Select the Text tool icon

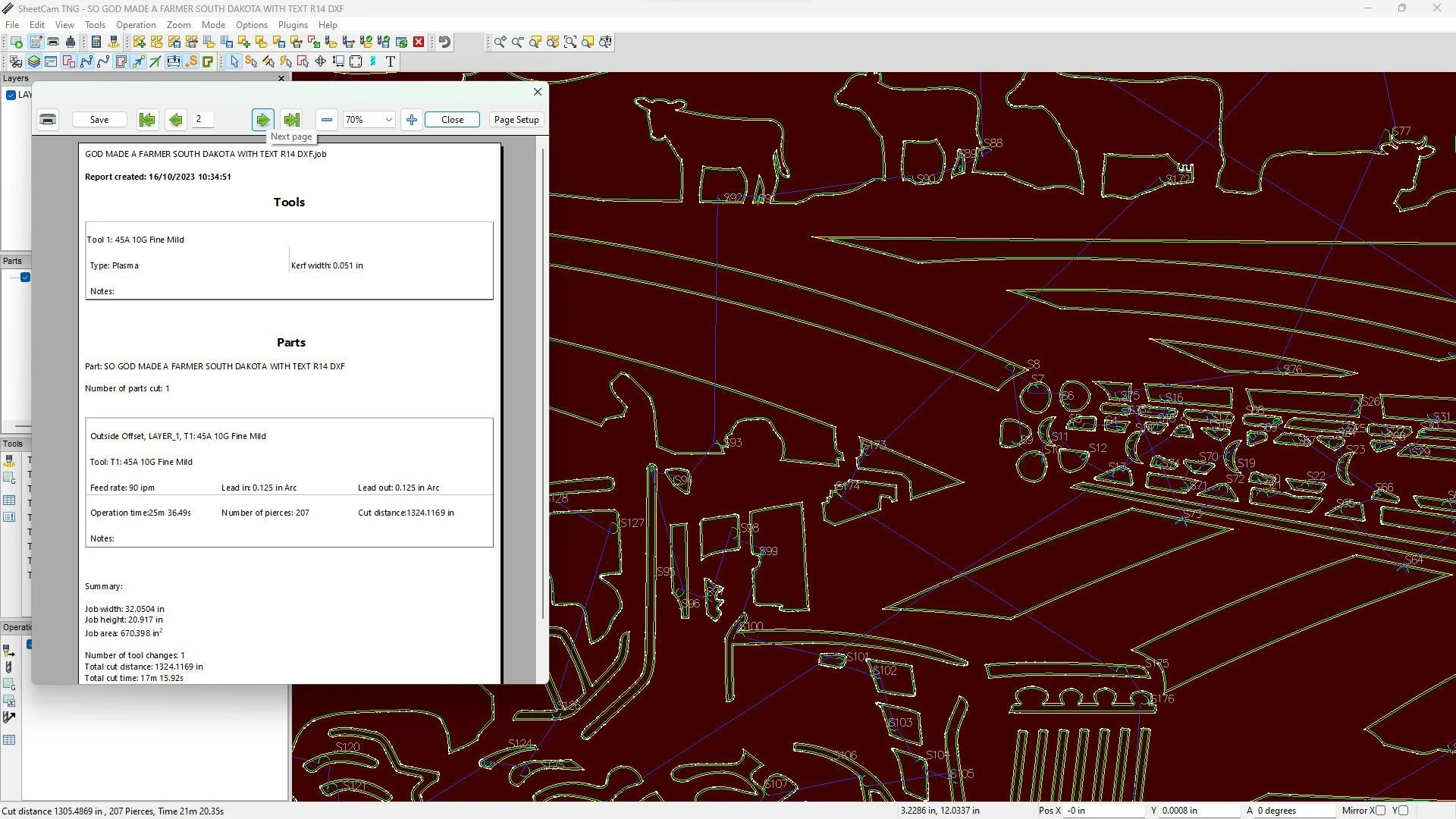391,61
